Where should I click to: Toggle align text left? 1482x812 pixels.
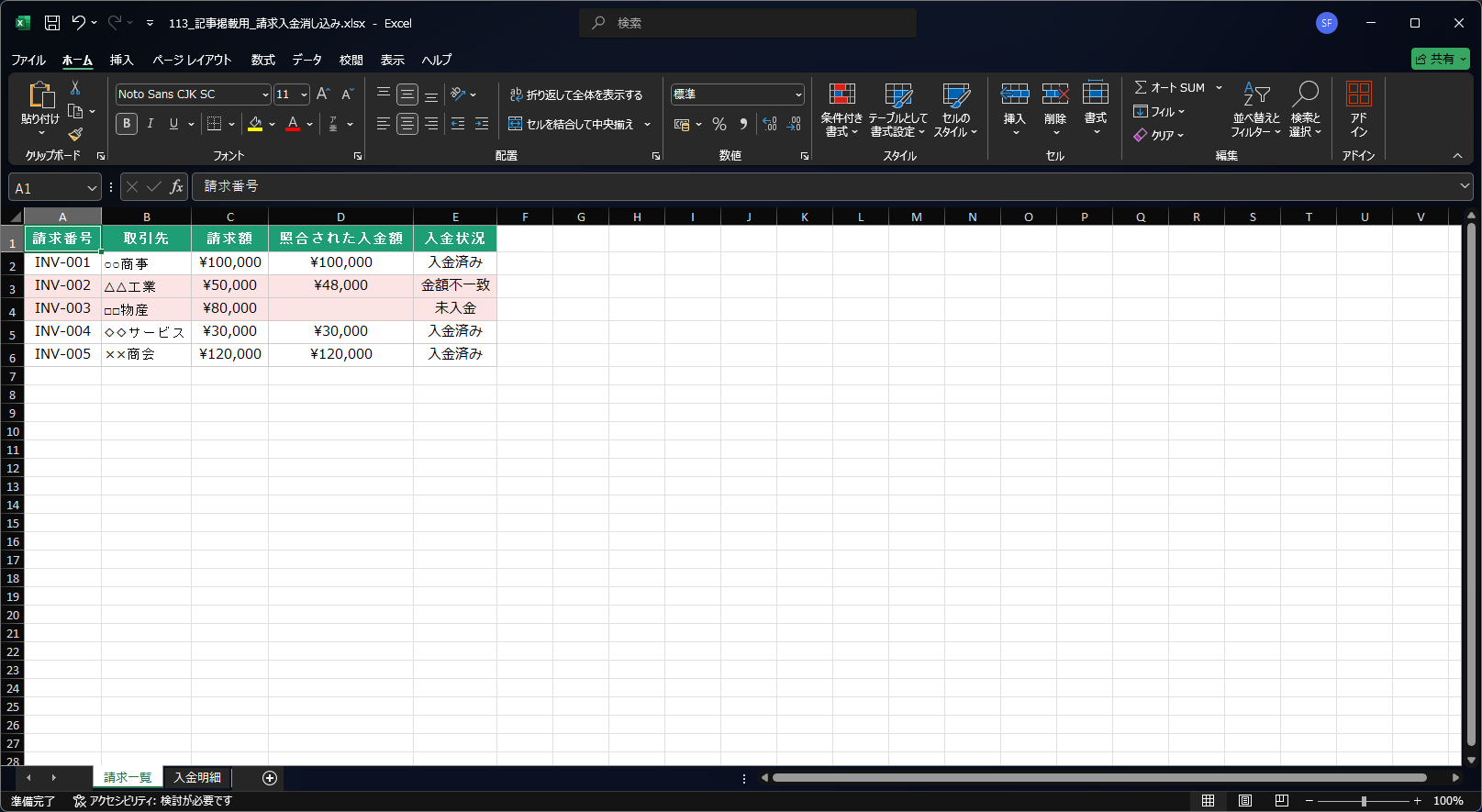(x=384, y=124)
